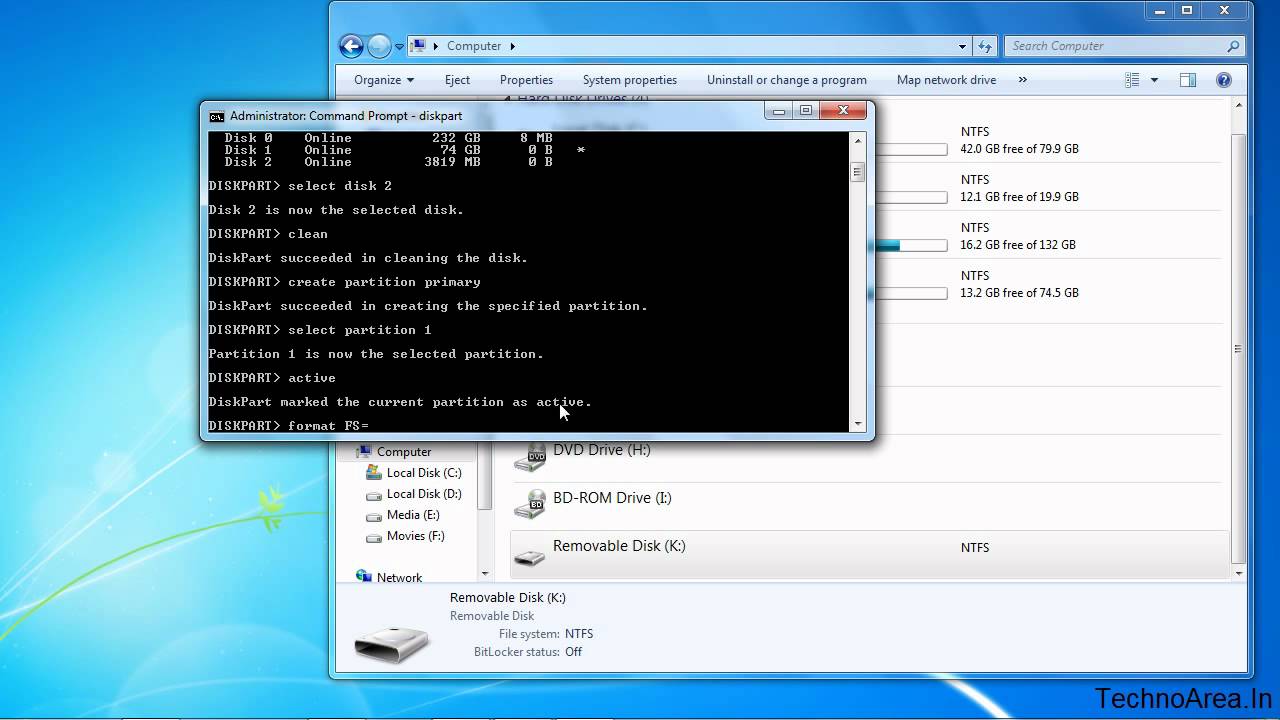The width and height of the screenshot is (1280, 720).
Task: Click 'DiskPart succeeded in cleaning the disk.' line
Action: 368,258
